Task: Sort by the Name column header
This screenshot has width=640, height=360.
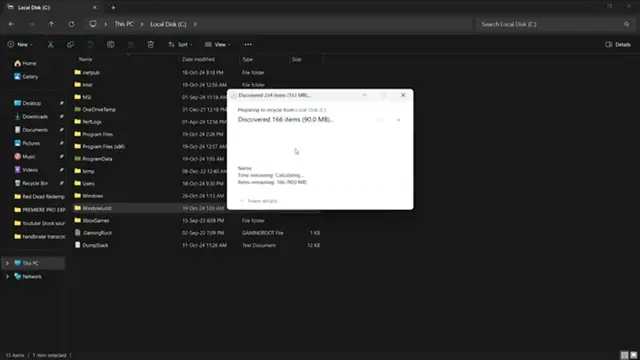Action: (x=86, y=59)
